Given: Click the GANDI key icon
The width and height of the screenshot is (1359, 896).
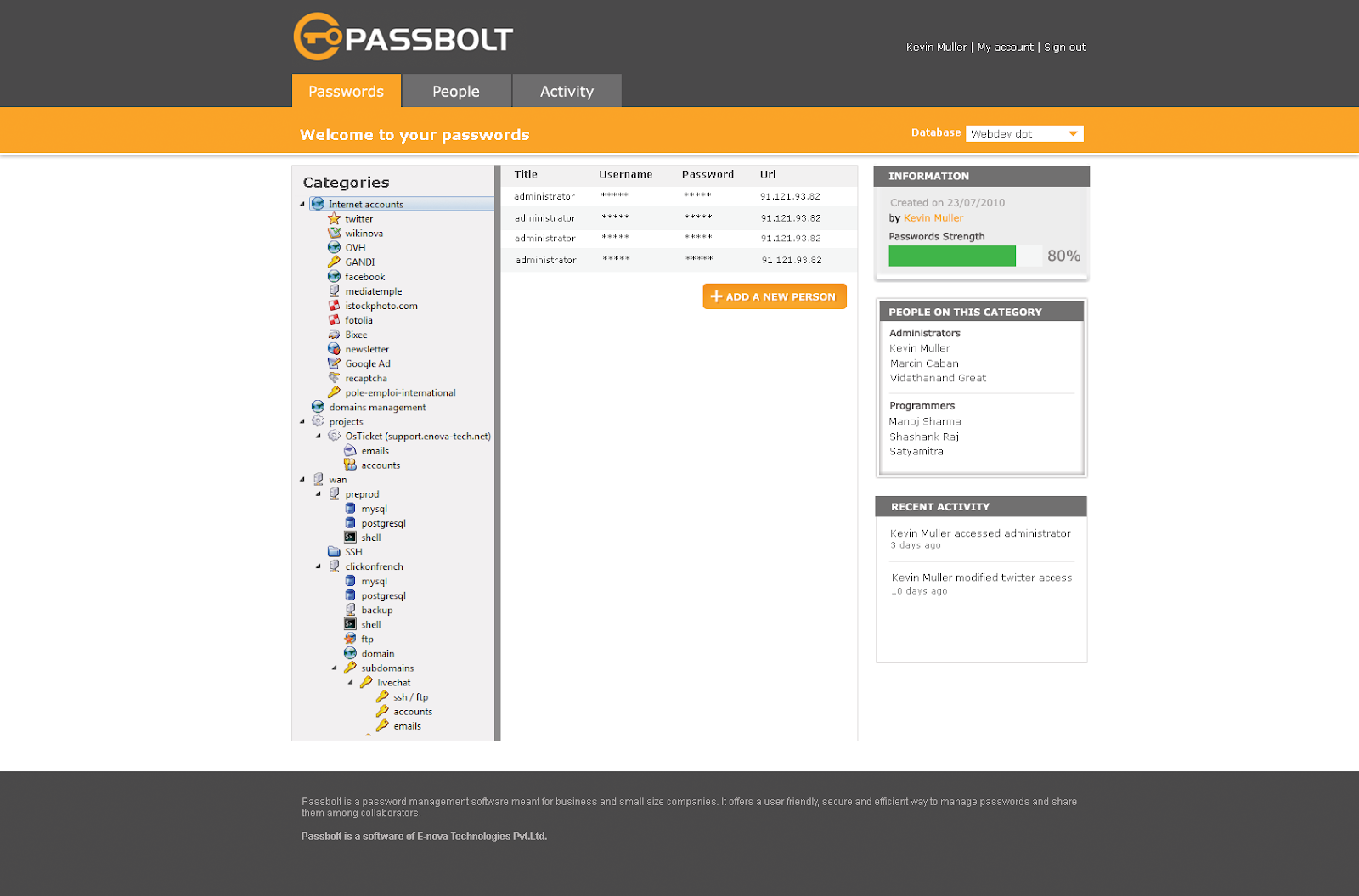Looking at the screenshot, I should (335, 262).
